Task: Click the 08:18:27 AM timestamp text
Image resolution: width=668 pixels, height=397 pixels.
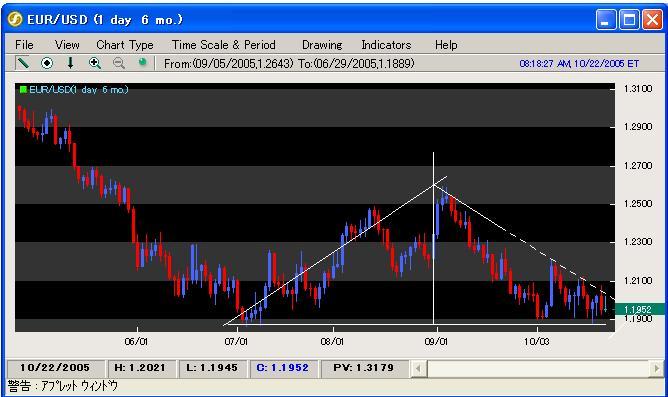Action: (579, 64)
